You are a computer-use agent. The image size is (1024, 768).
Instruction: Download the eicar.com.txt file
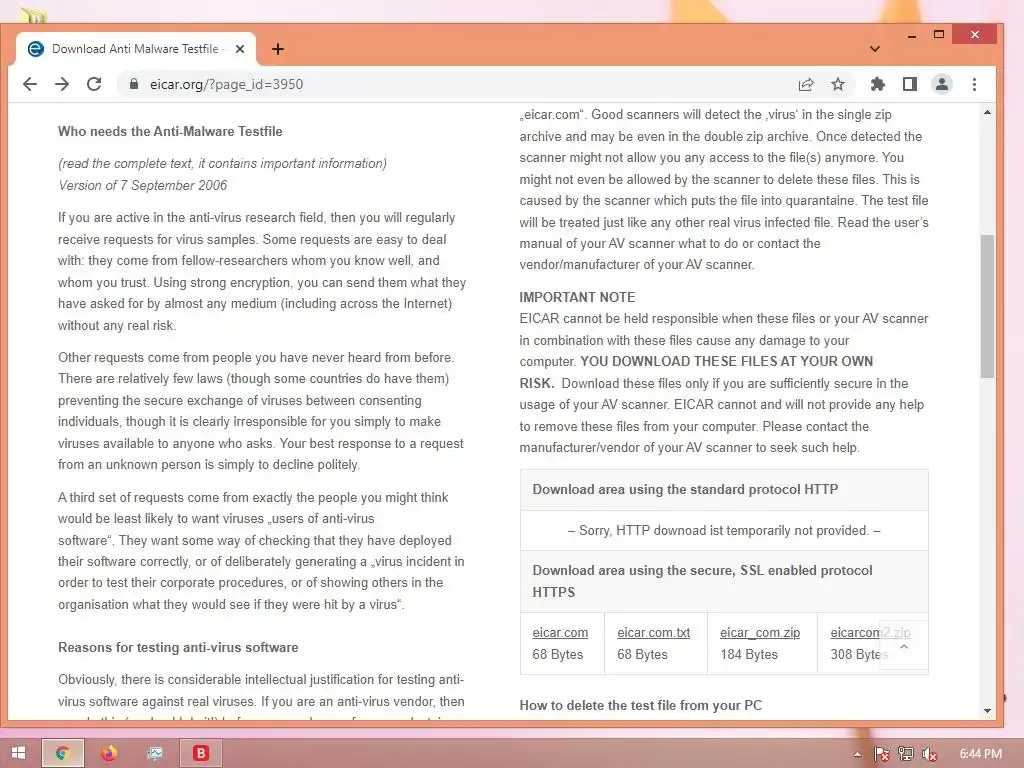(654, 633)
